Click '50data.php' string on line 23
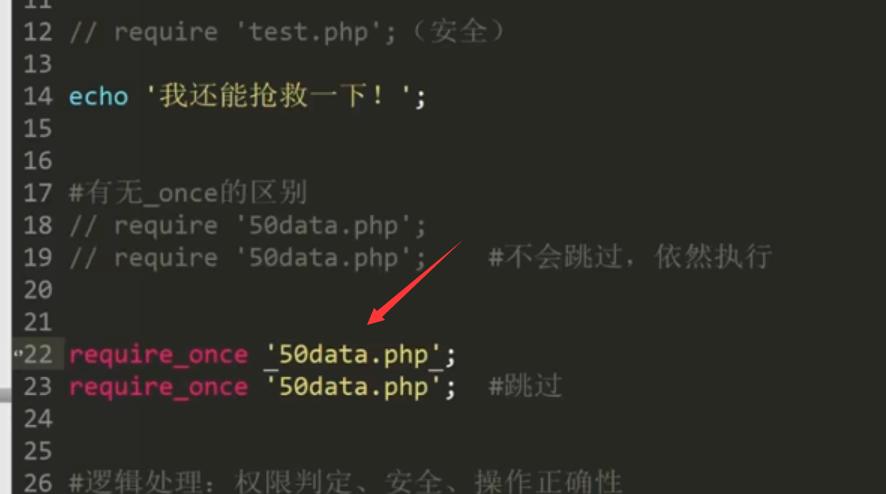Screen dimensions: 886x494 click(353, 387)
